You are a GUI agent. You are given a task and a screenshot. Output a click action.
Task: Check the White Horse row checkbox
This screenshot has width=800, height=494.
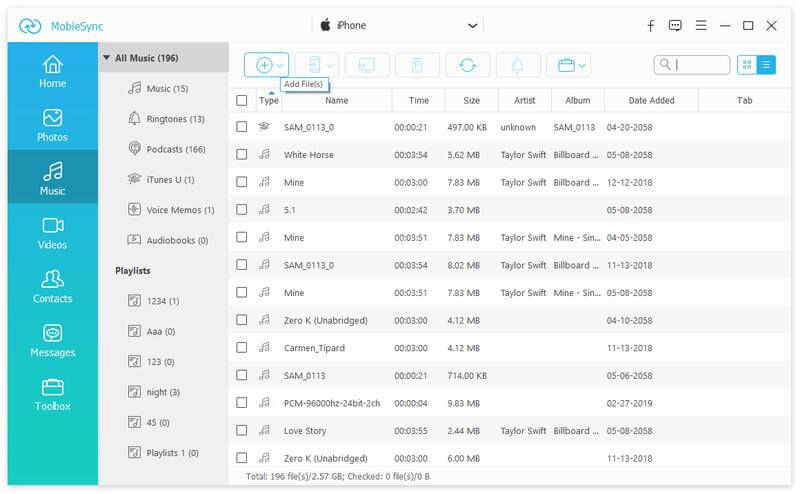242,154
